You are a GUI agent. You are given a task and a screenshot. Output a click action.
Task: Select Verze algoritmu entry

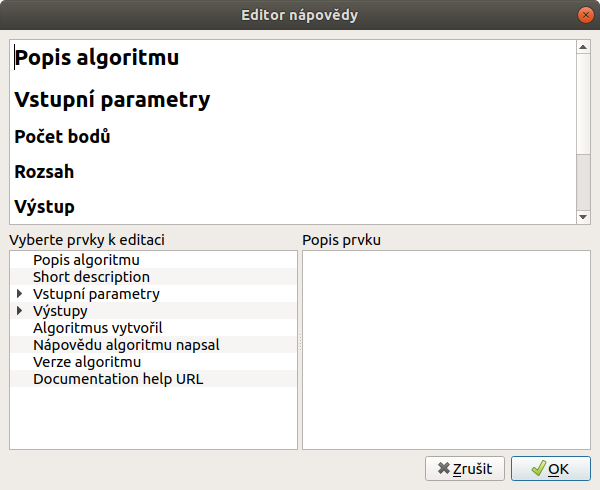[x=153, y=362]
